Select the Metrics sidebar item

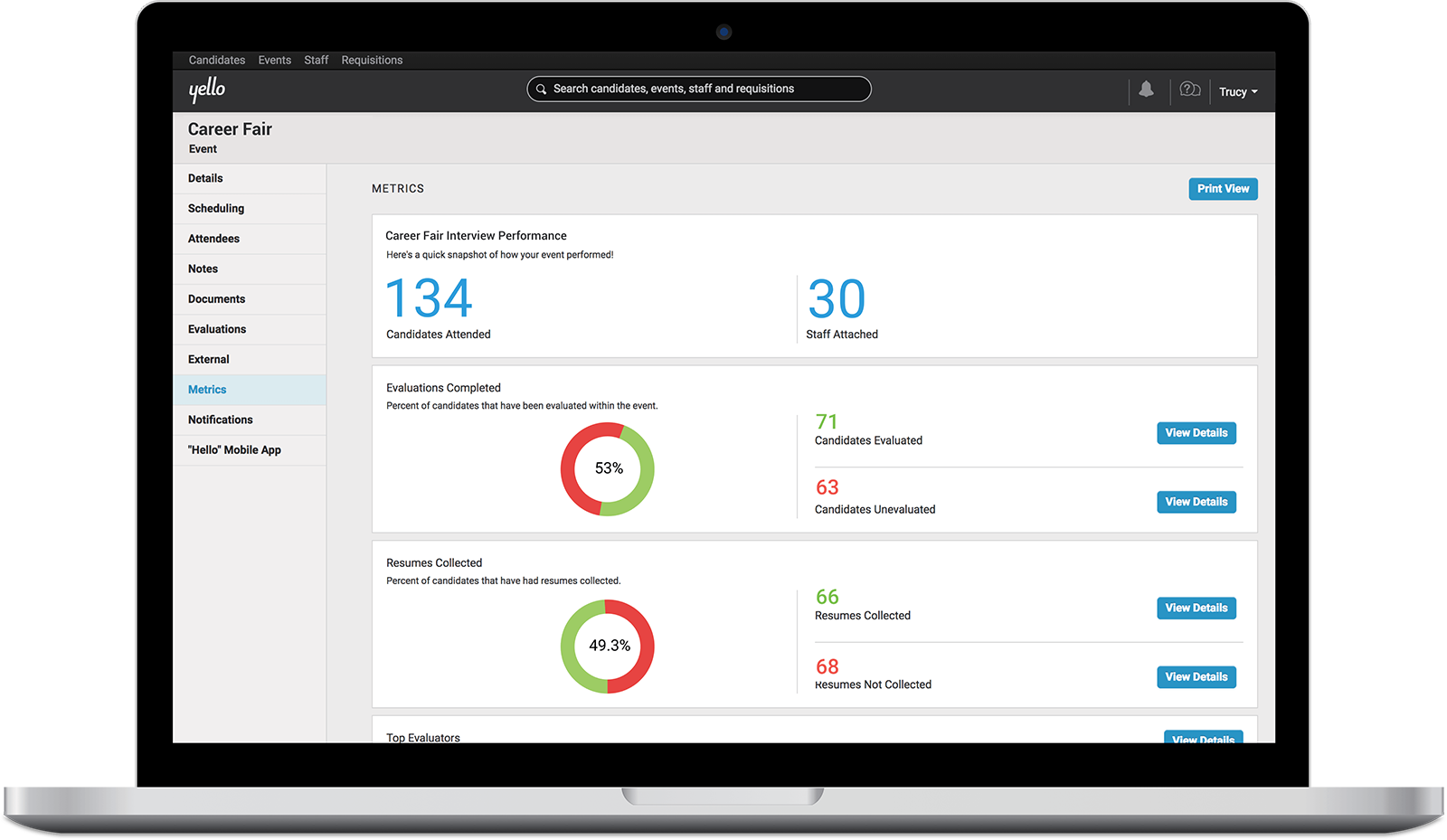pos(250,390)
